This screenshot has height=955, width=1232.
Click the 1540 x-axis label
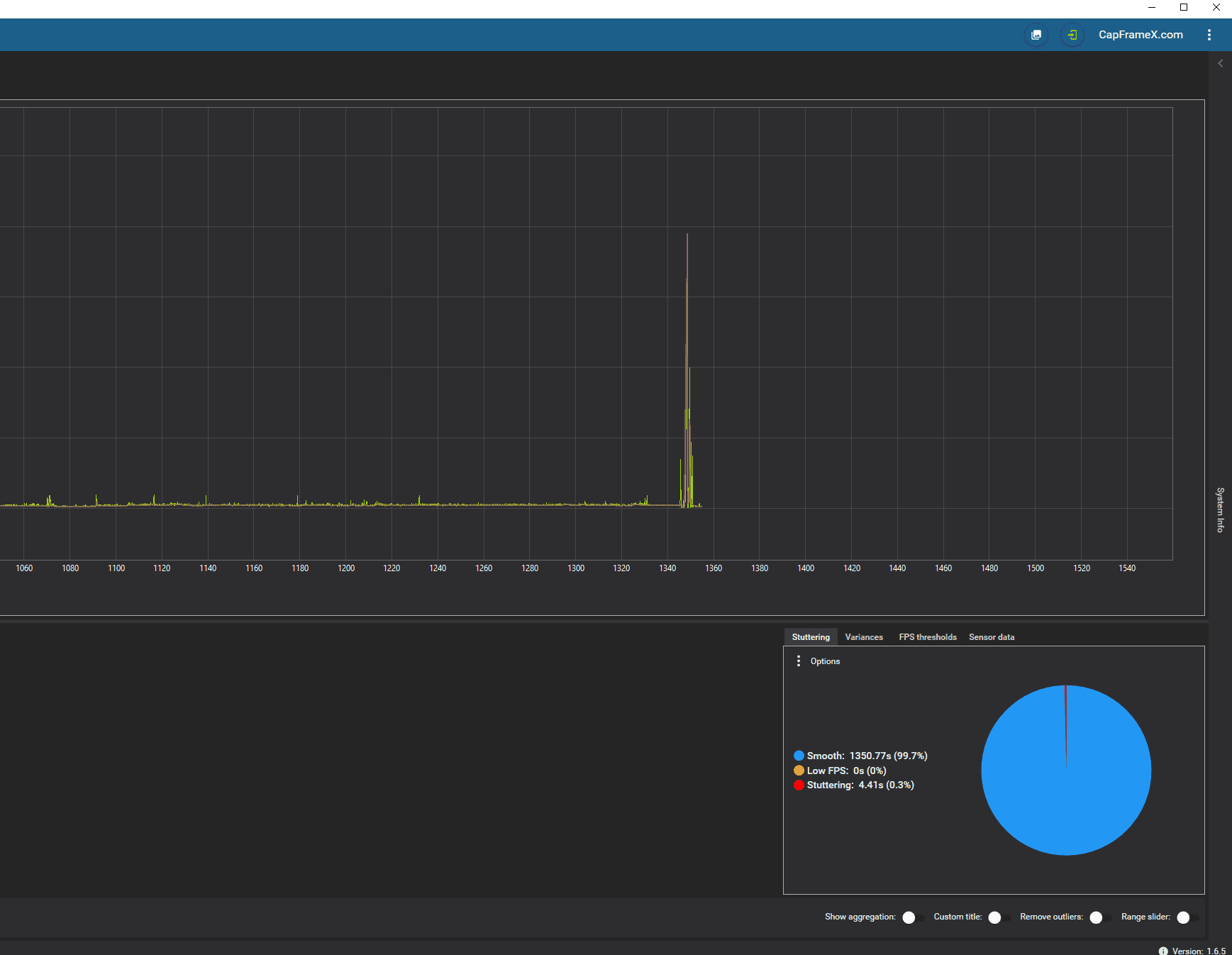click(1127, 568)
